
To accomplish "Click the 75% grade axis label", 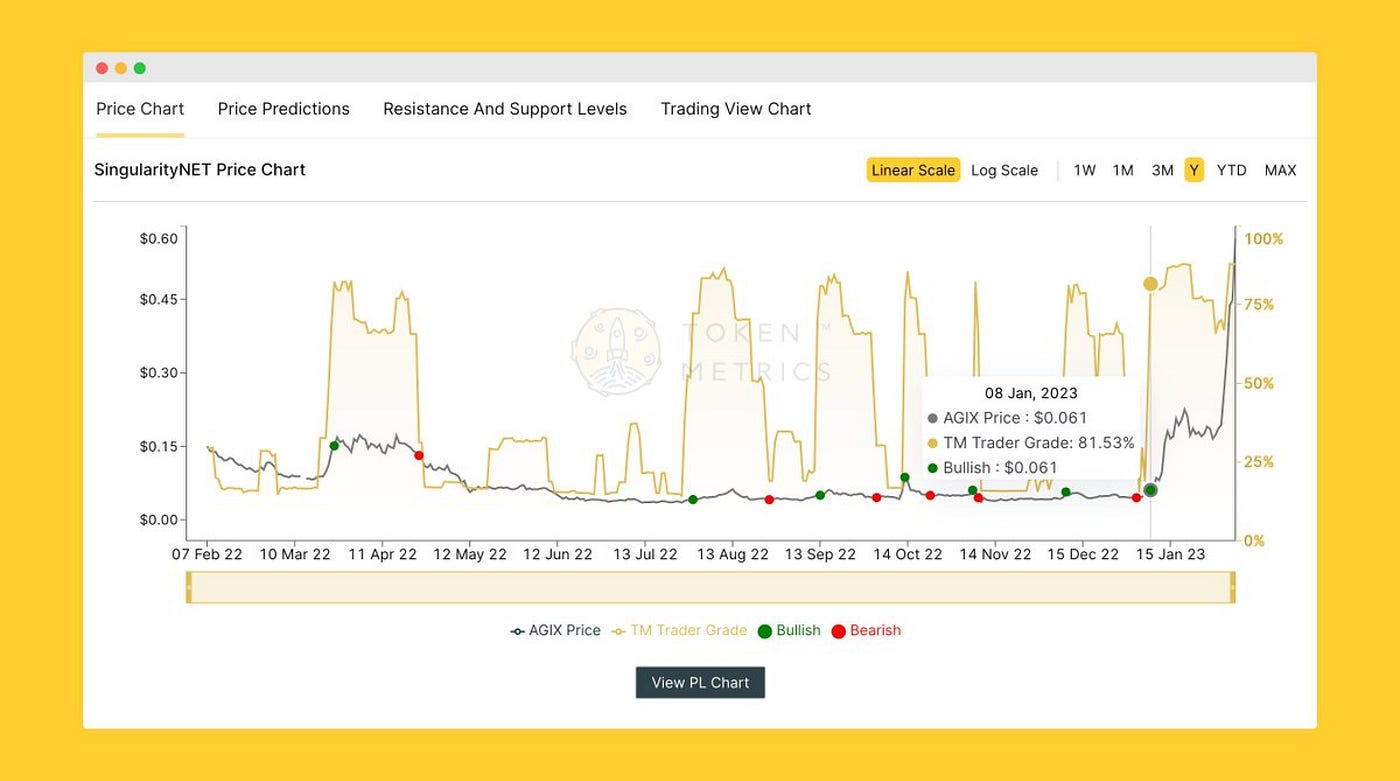I will (x=1260, y=304).
